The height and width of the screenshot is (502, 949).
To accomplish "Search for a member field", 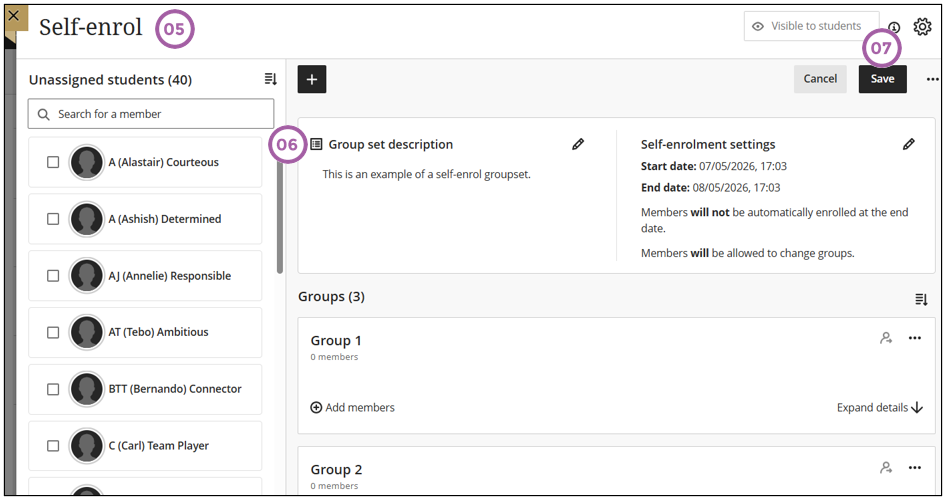I will 151,114.
